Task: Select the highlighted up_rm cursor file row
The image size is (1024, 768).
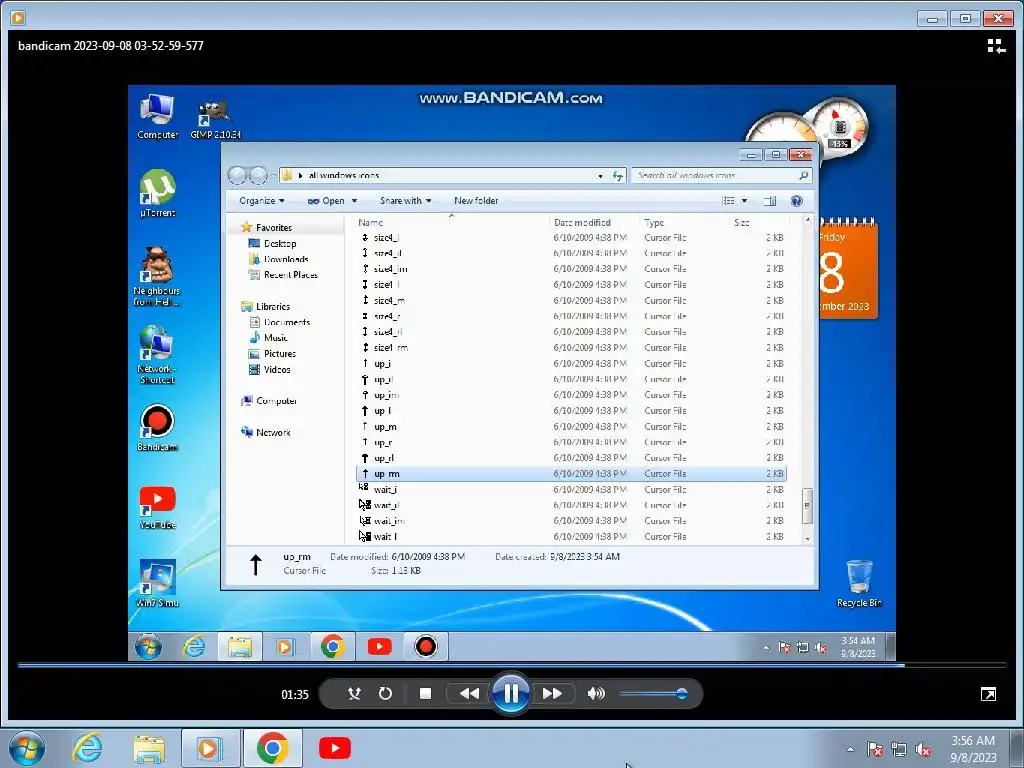Action: click(571, 473)
